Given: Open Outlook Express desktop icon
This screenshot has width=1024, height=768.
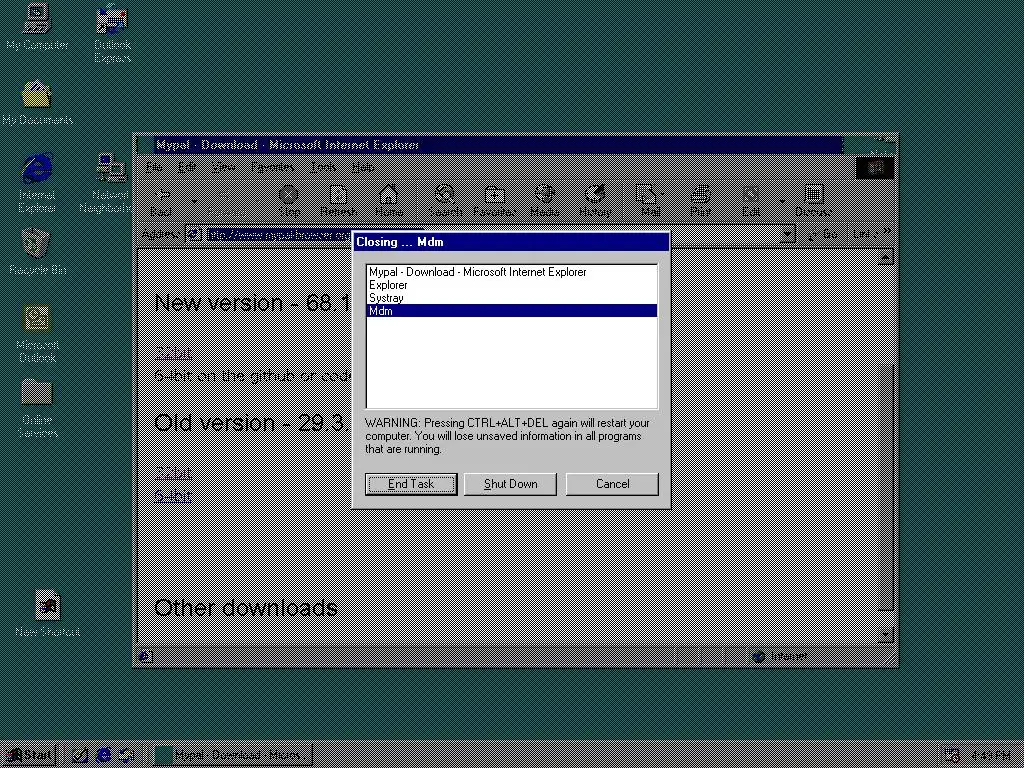Looking at the screenshot, I should coord(112,34).
